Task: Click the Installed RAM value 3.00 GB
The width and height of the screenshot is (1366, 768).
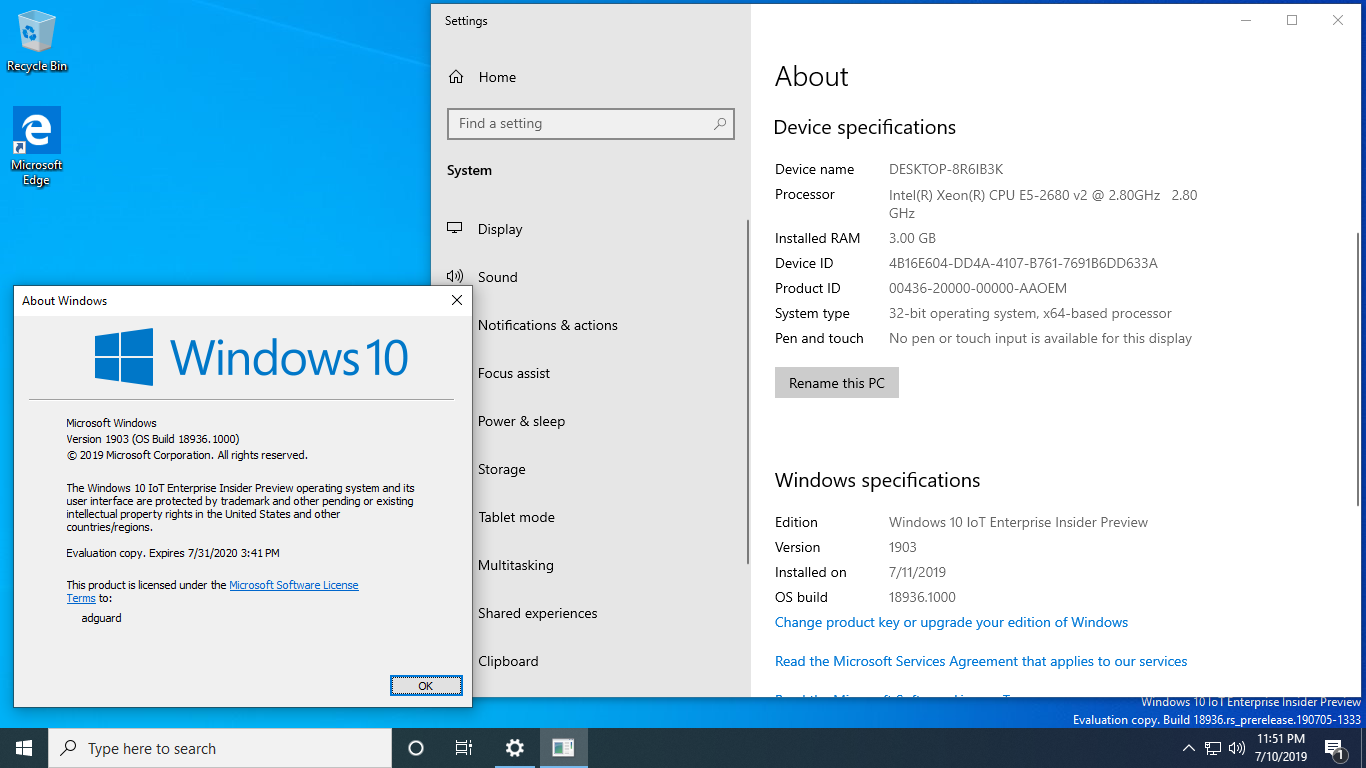Action: point(912,238)
